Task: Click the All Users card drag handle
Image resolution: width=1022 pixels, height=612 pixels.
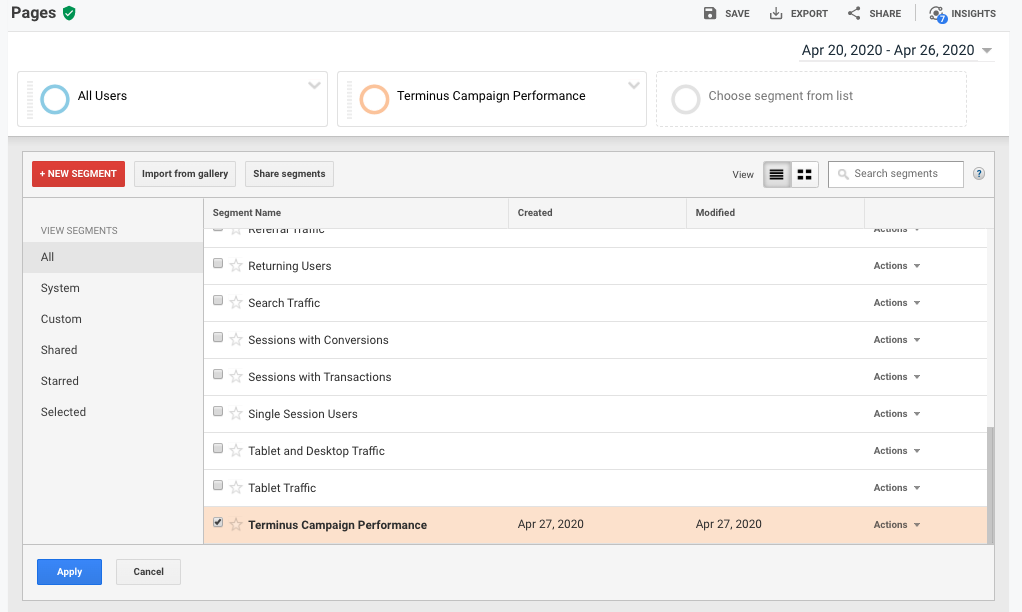Action: (x=29, y=99)
